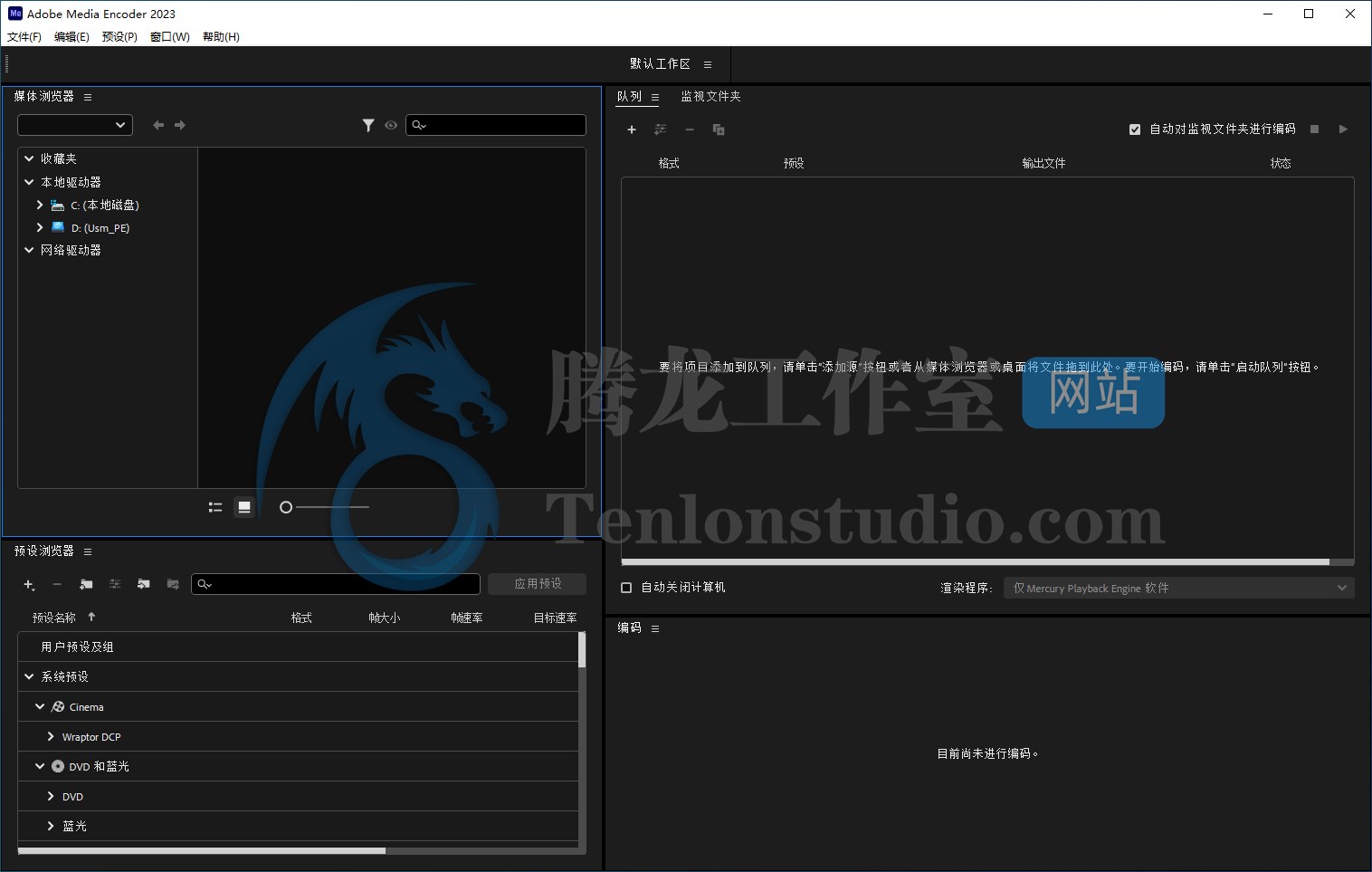The height and width of the screenshot is (872, 1372).
Task: Expand the DVD preset subgroup
Action: [x=51, y=796]
